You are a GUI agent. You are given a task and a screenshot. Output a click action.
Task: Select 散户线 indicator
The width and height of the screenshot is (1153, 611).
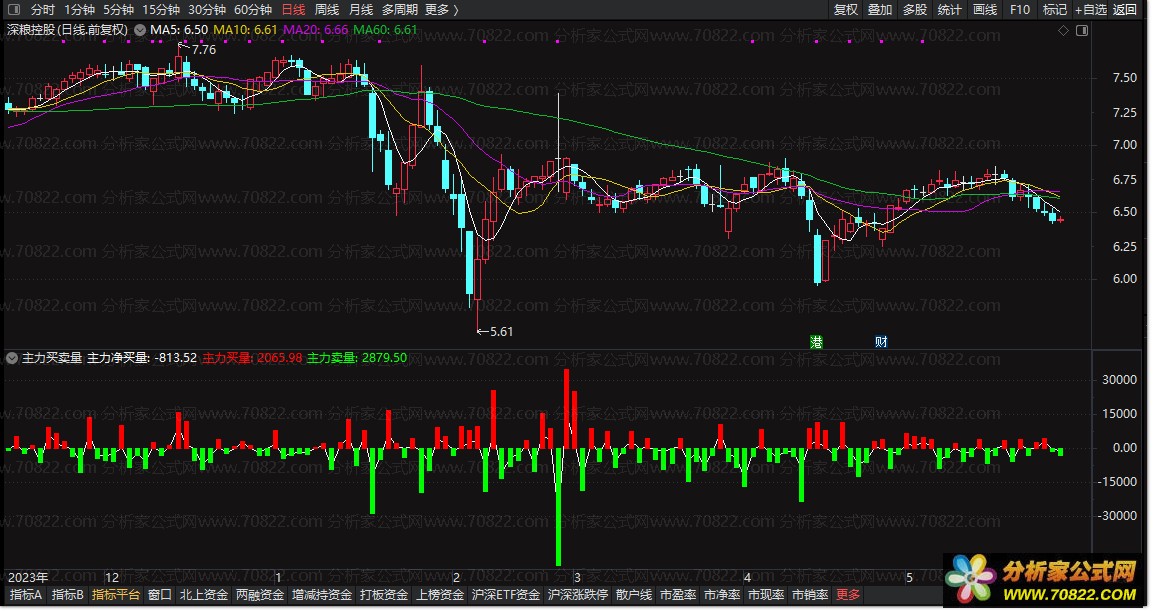point(634,595)
